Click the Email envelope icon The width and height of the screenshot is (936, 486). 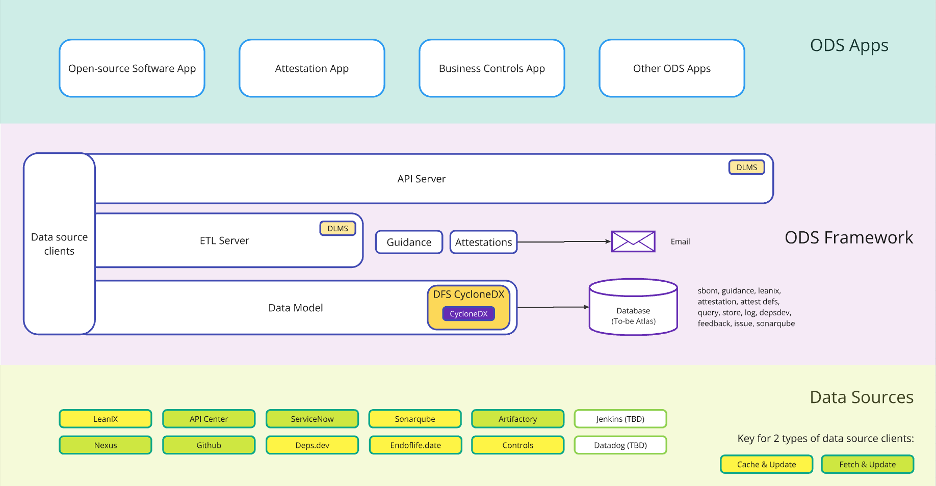tap(633, 242)
